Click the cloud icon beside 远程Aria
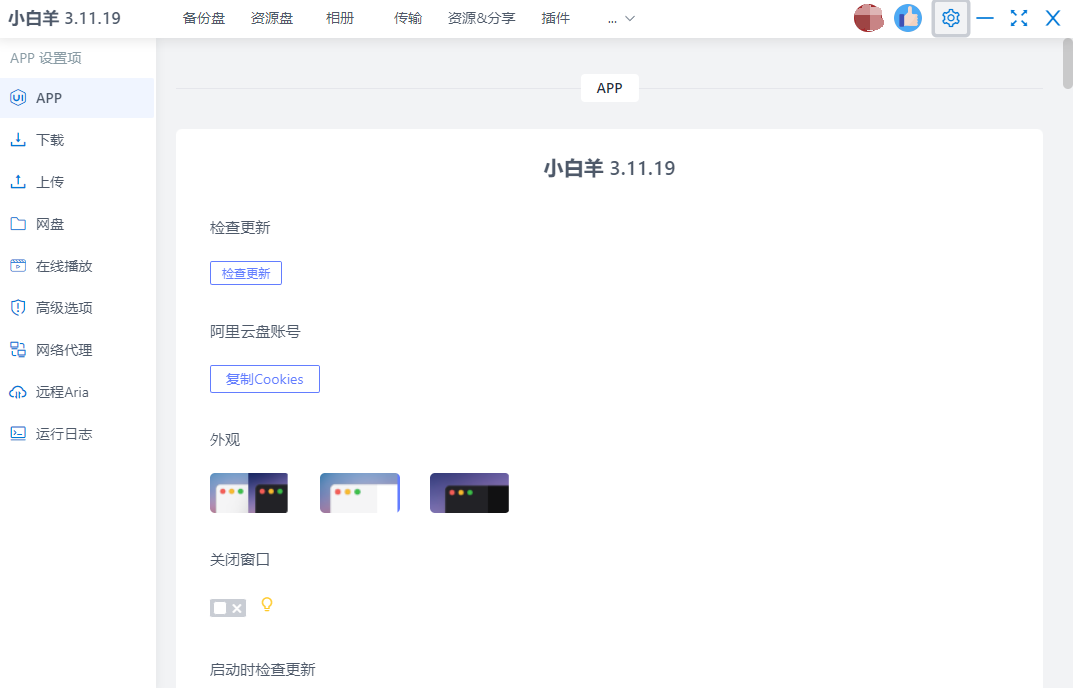Screen dimensions: 1073x688 click(18, 392)
